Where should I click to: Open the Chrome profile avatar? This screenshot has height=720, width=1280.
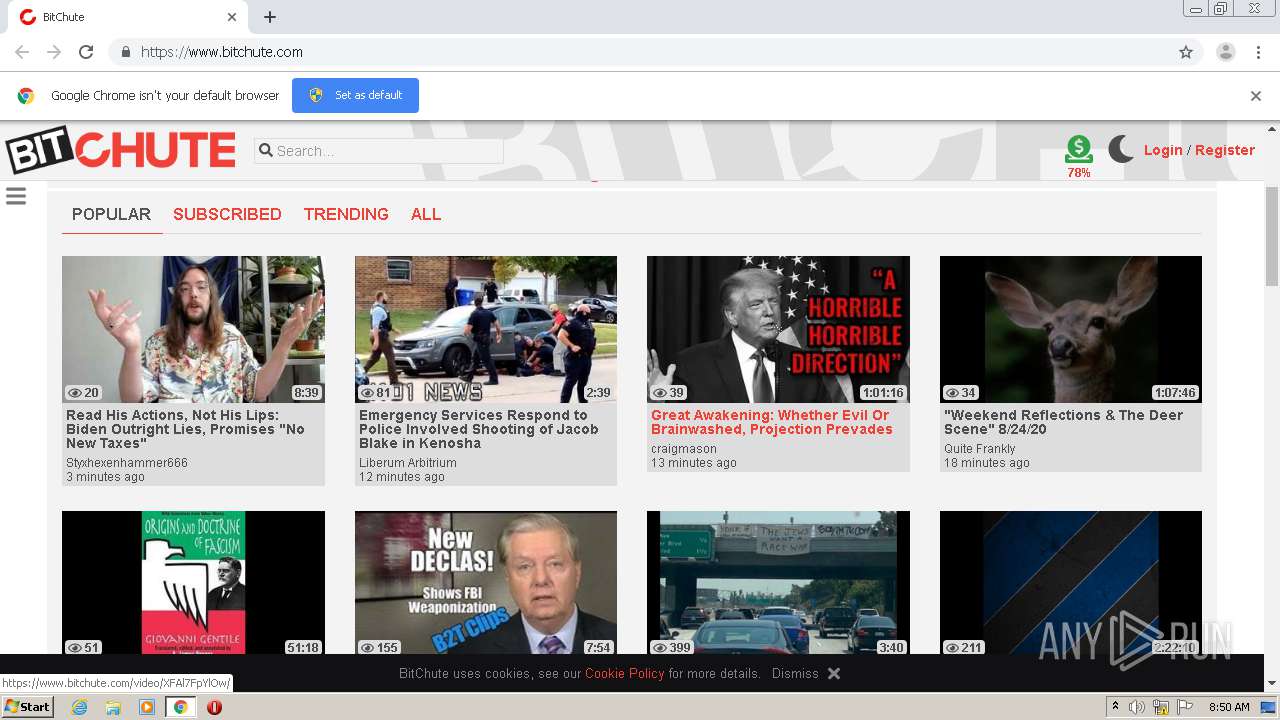[x=1225, y=52]
